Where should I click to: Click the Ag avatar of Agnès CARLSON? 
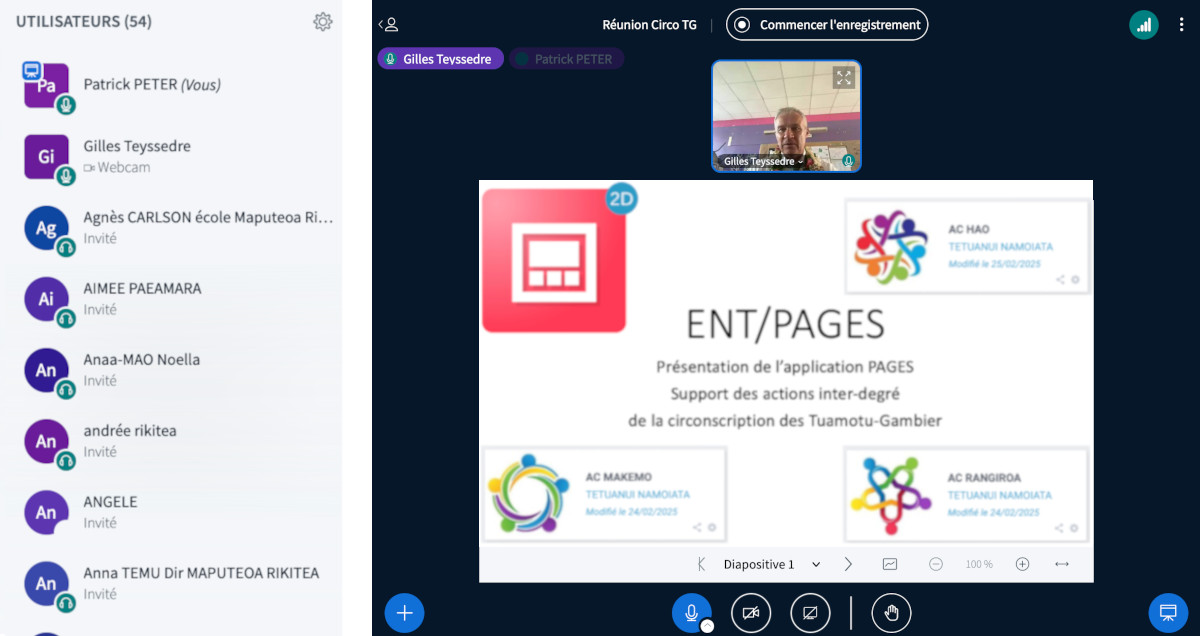tap(47, 228)
